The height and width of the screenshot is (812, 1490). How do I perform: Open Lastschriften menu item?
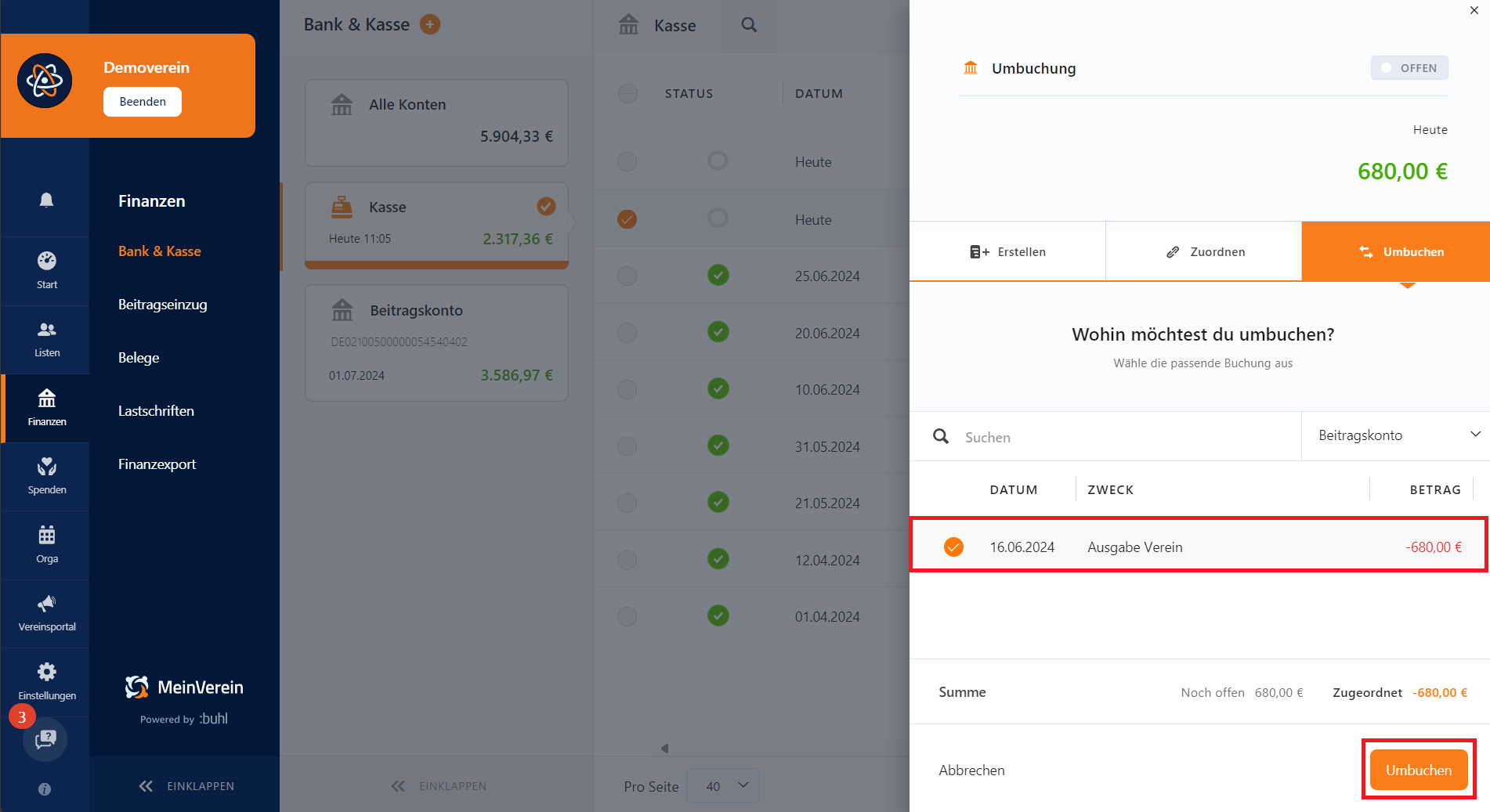(x=156, y=411)
